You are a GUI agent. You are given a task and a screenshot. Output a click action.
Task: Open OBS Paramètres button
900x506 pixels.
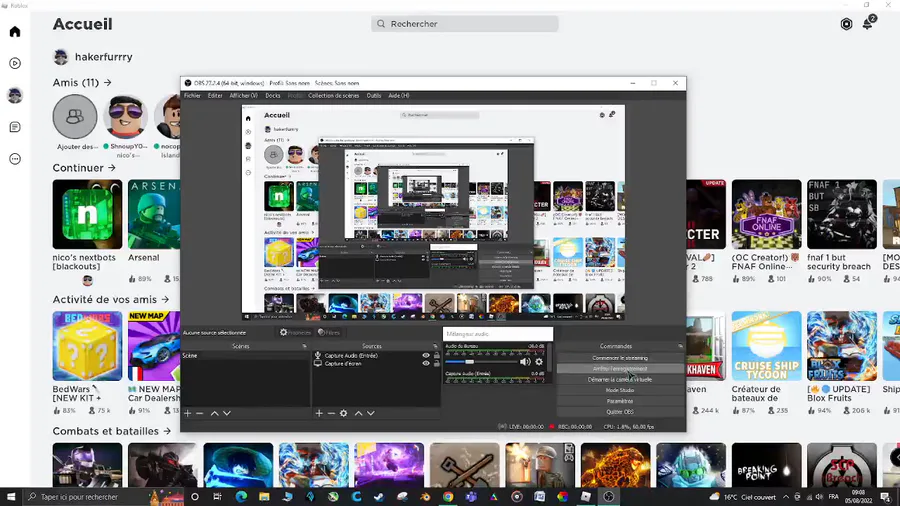pos(620,401)
